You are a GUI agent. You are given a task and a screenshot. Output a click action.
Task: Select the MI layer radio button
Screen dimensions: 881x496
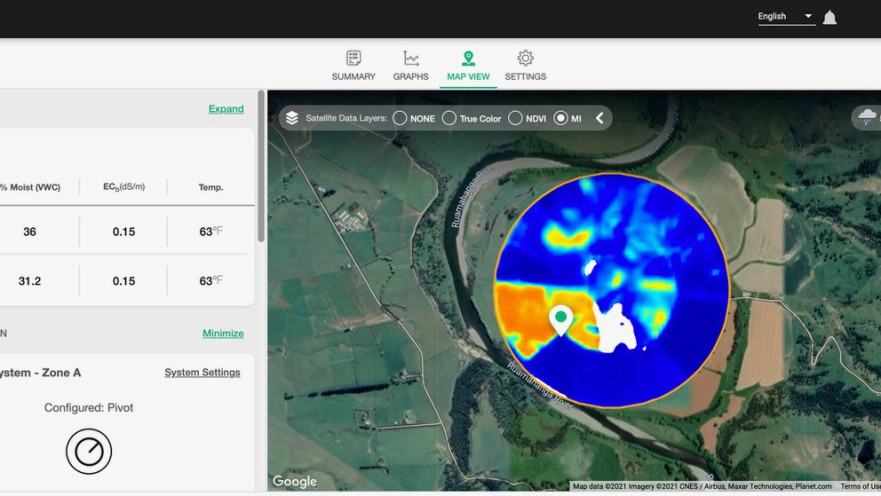tap(560, 118)
